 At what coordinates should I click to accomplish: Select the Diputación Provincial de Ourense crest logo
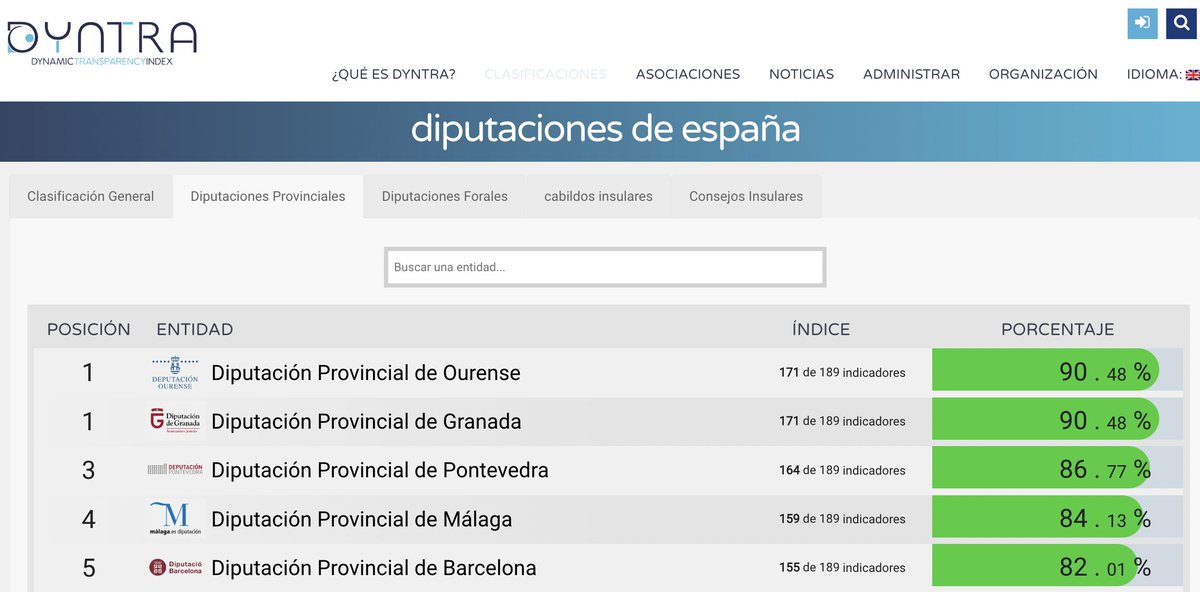click(x=175, y=371)
